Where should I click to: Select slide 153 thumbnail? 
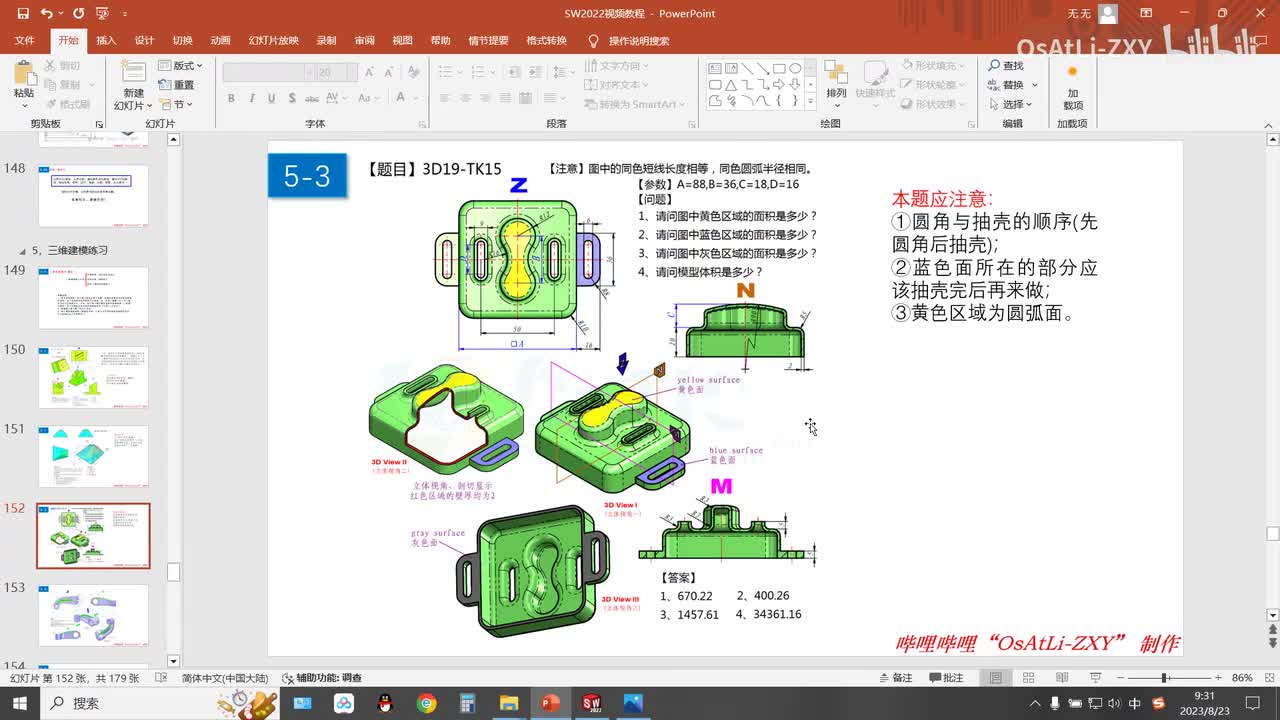93,615
